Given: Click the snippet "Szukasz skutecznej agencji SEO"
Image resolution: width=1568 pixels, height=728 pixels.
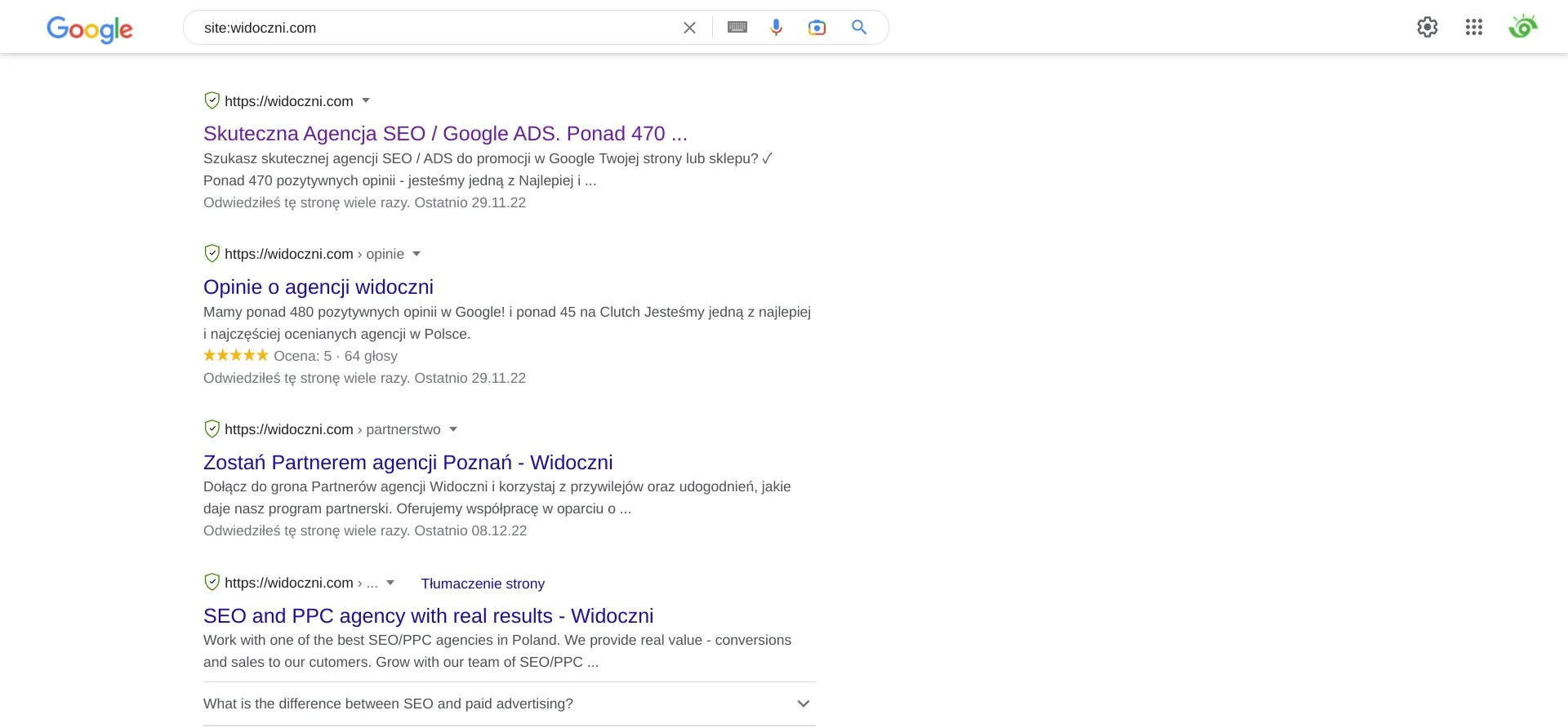Looking at the screenshot, I should (488, 169).
